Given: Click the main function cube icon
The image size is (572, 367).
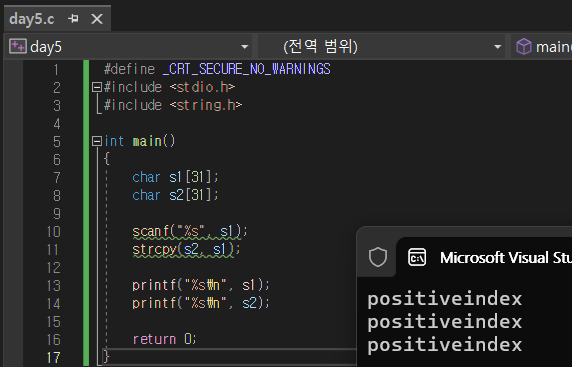Looking at the screenshot, I should [523, 47].
